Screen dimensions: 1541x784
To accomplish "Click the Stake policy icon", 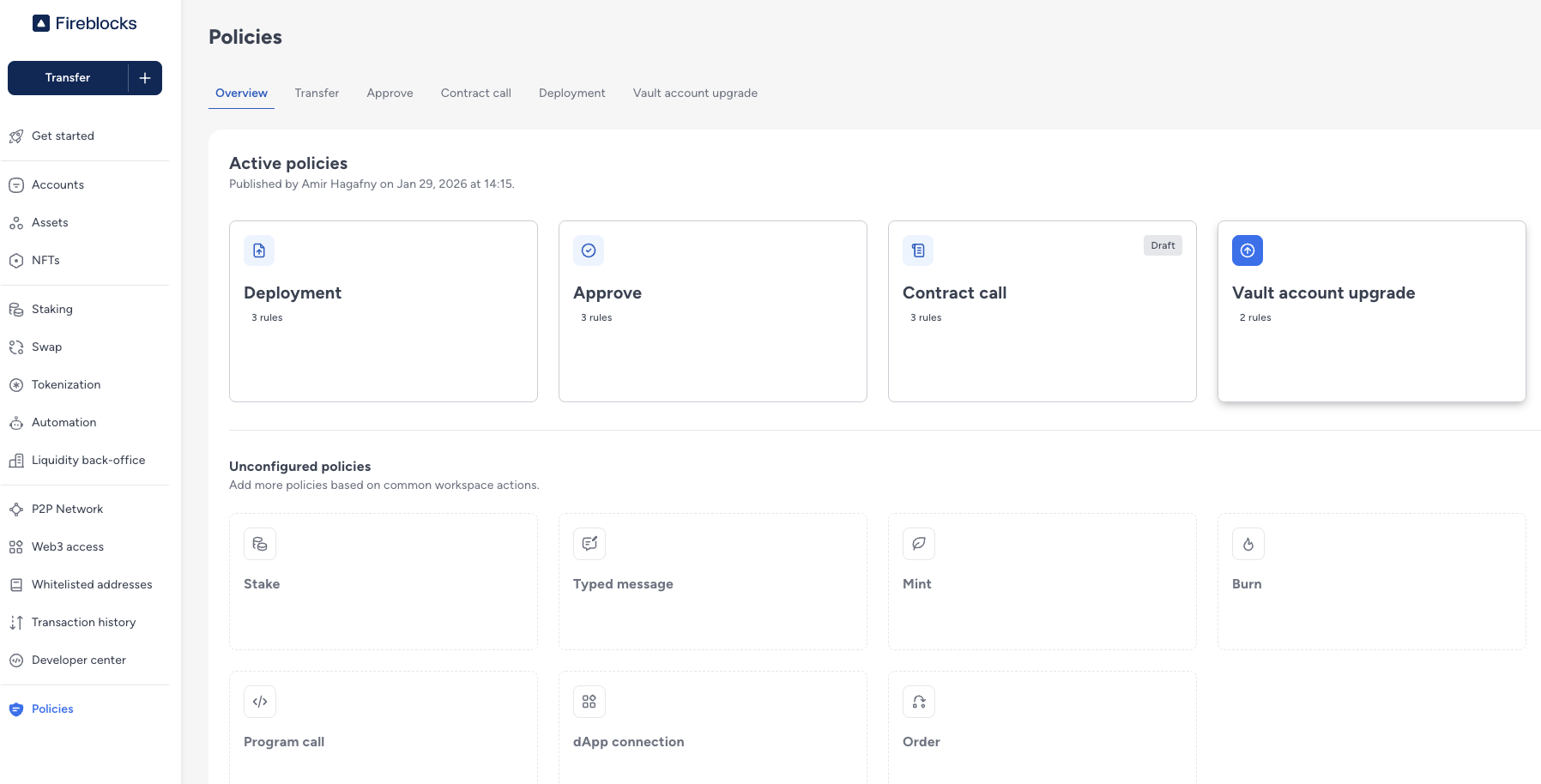I will 260,544.
